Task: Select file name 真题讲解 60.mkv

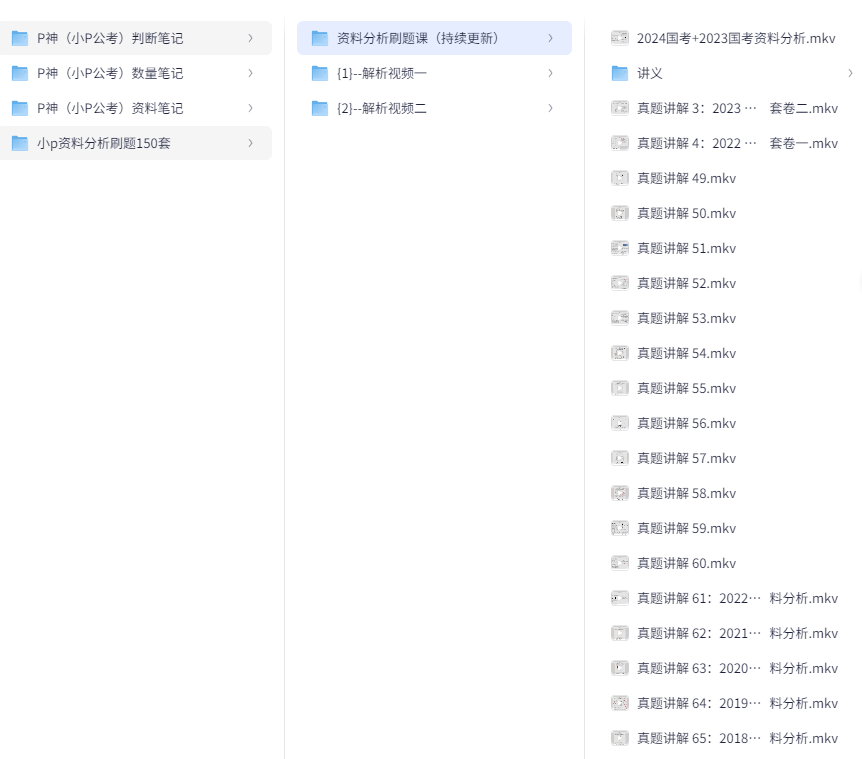Action: coord(687,563)
